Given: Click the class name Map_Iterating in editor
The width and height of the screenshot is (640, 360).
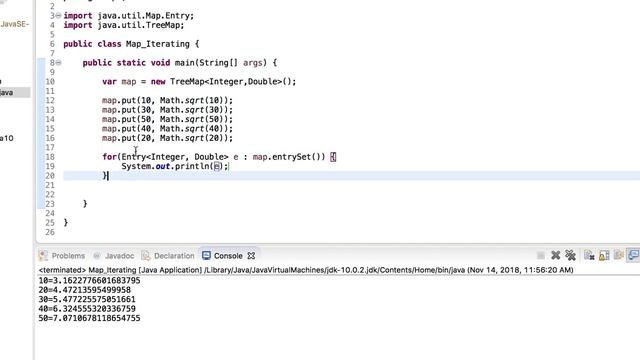Looking at the screenshot, I should (158, 44).
